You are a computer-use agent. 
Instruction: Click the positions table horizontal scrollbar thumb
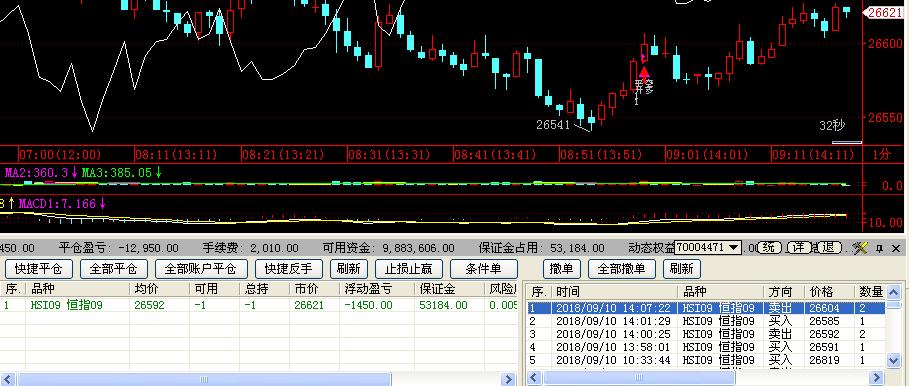click(204, 380)
